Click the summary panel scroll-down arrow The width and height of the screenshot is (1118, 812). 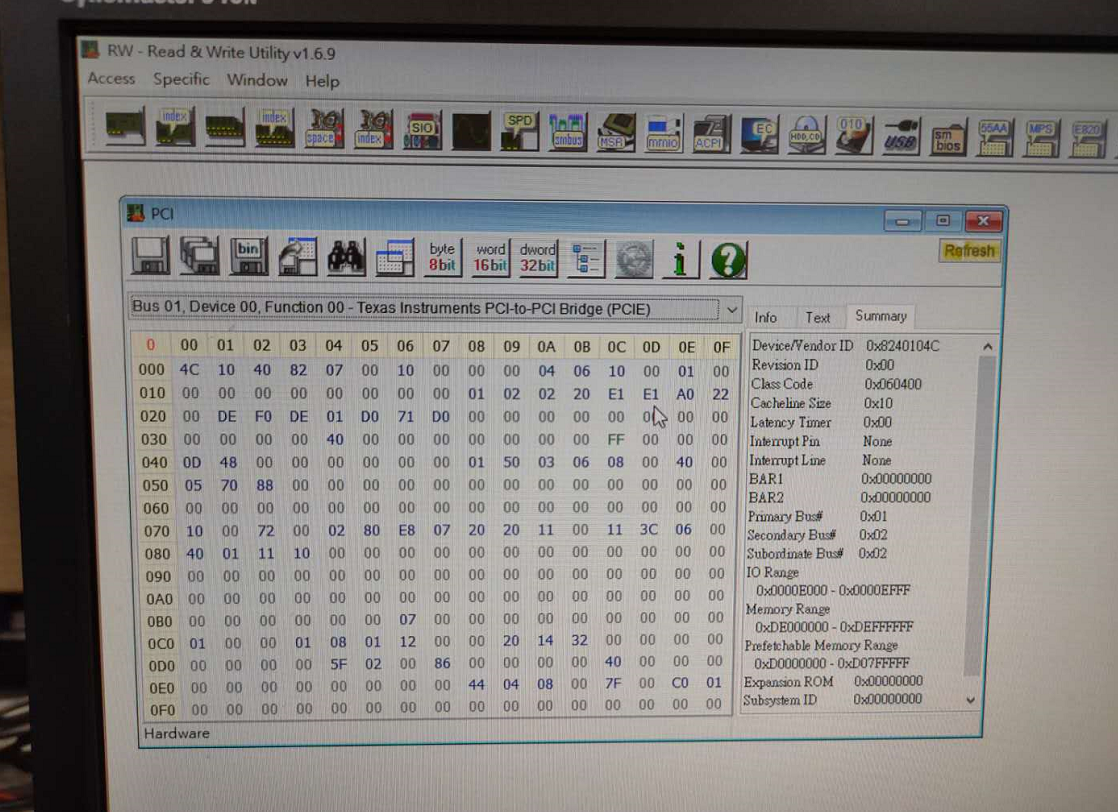[970, 700]
